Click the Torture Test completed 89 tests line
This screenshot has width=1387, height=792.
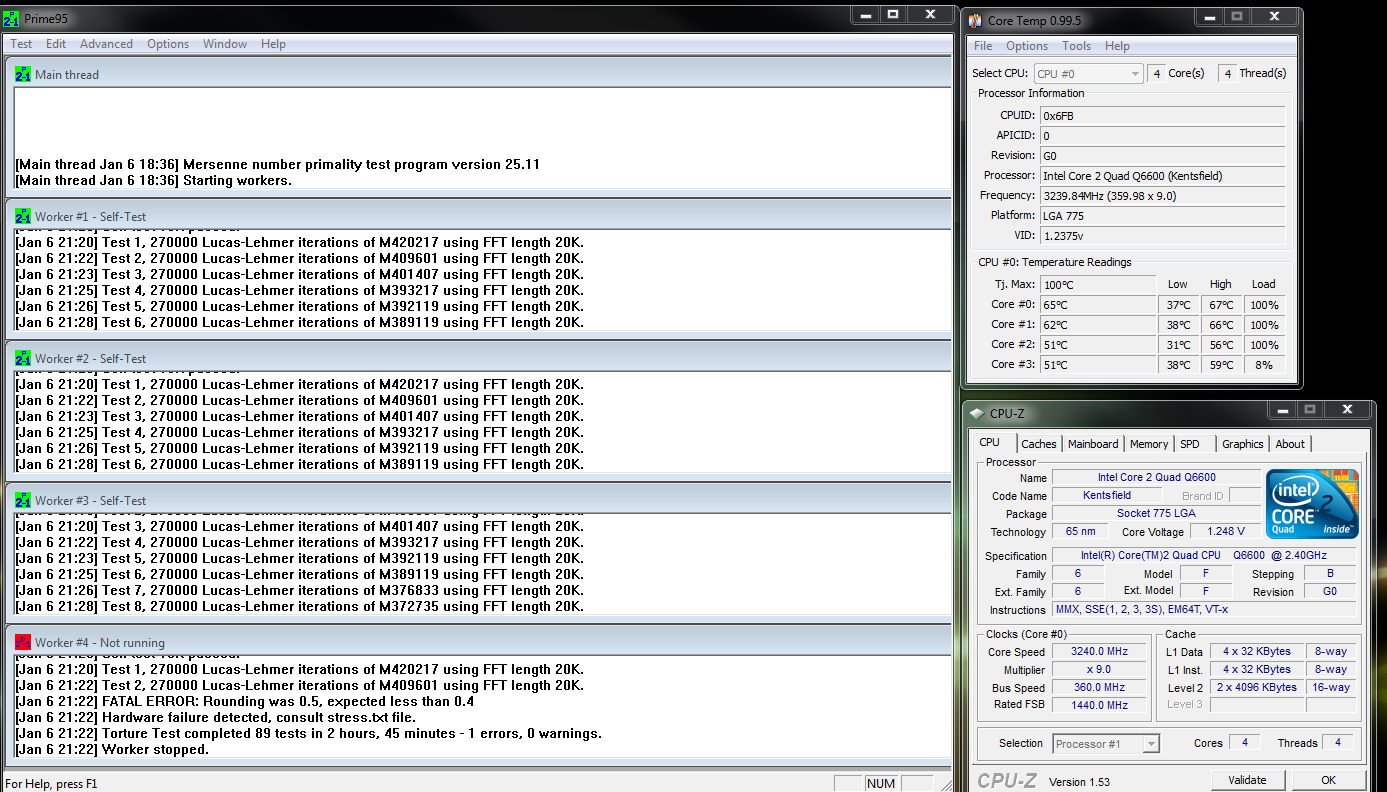[308, 734]
